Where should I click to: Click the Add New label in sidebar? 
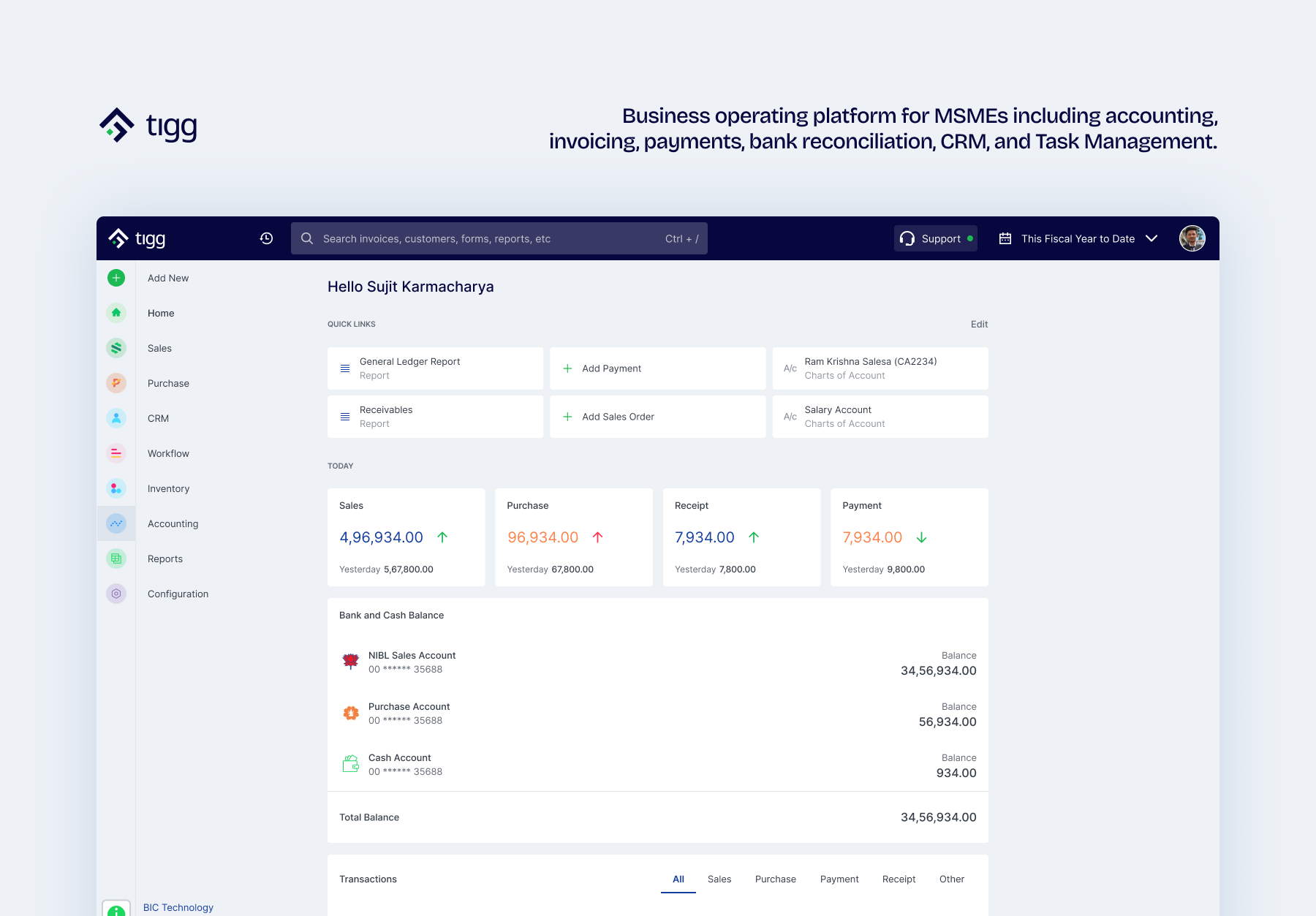click(168, 278)
